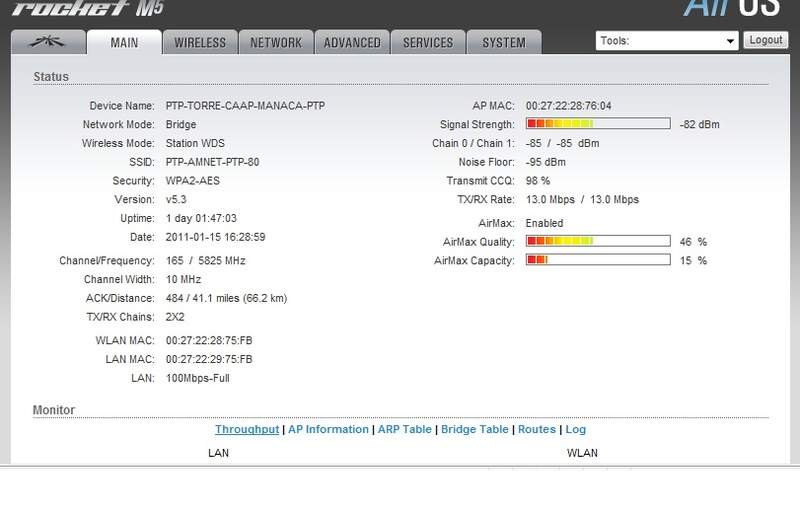The width and height of the screenshot is (800, 510).
Task: Open the Throughput monitor link
Action: [x=247, y=429]
